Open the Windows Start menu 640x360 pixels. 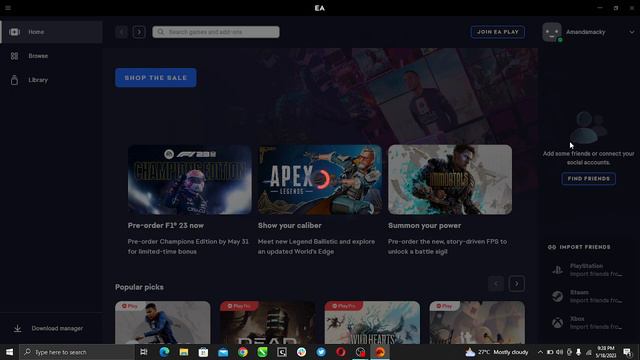(9, 352)
